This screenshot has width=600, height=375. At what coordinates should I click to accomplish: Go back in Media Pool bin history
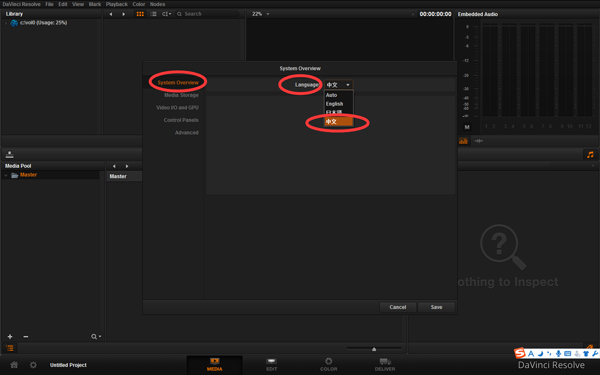[114, 166]
